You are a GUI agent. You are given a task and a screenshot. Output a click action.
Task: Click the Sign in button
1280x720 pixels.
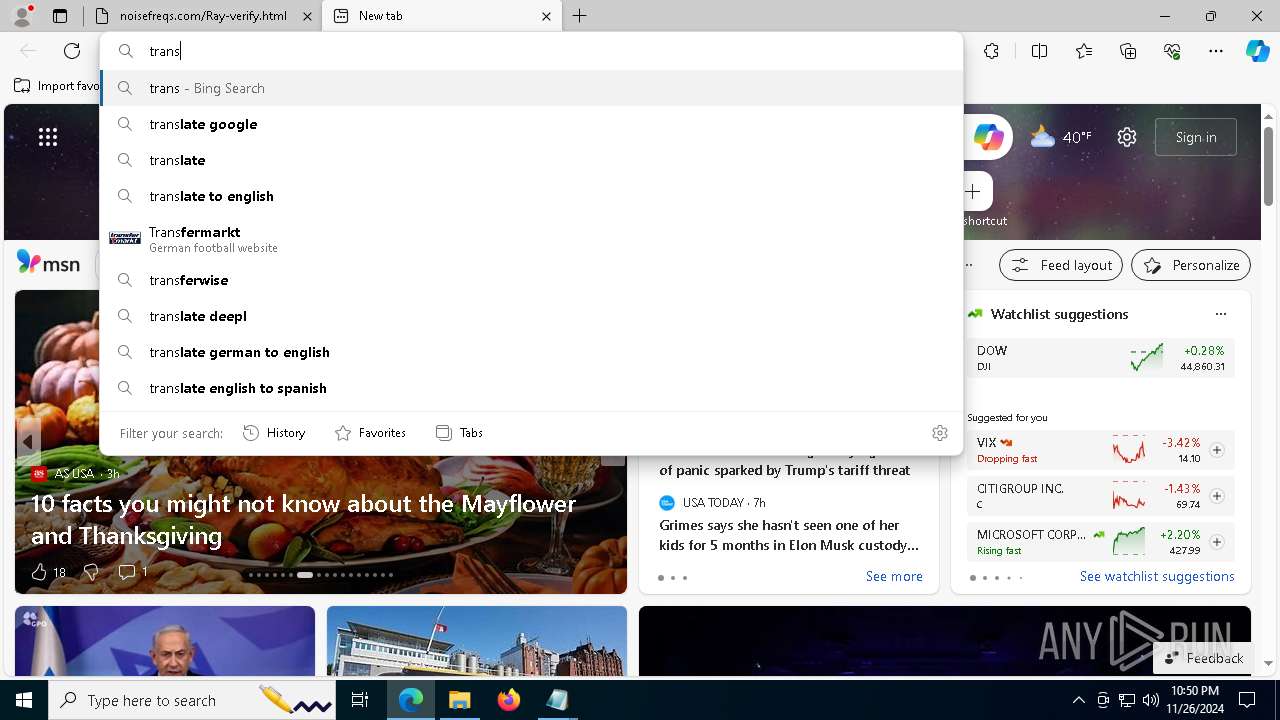(x=1196, y=137)
